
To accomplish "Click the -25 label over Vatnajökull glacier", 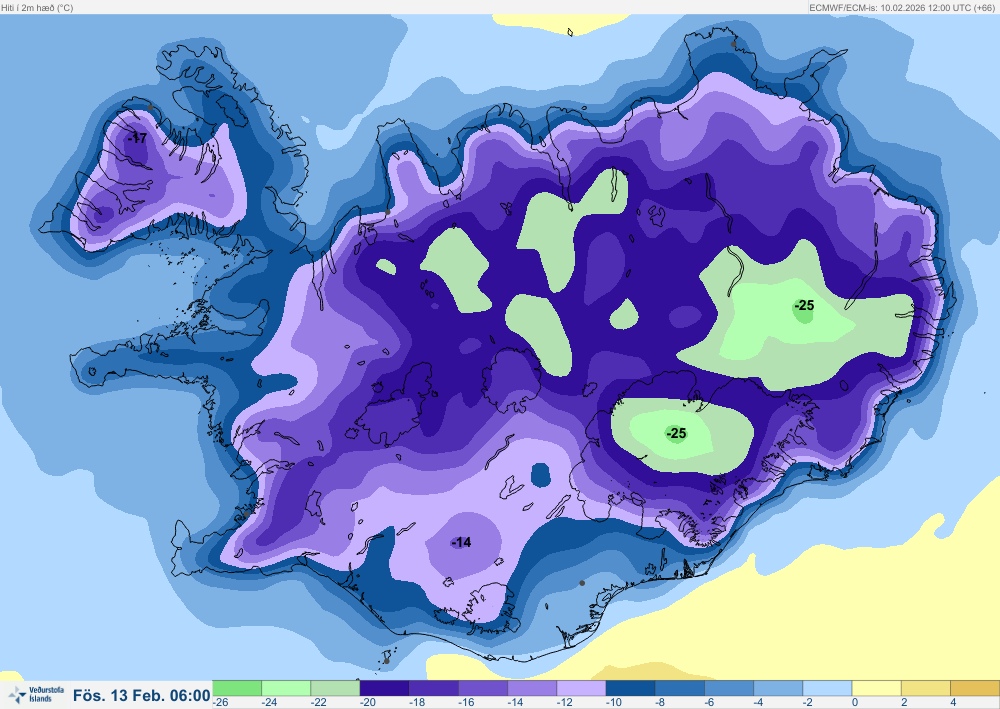I will (x=676, y=434).
